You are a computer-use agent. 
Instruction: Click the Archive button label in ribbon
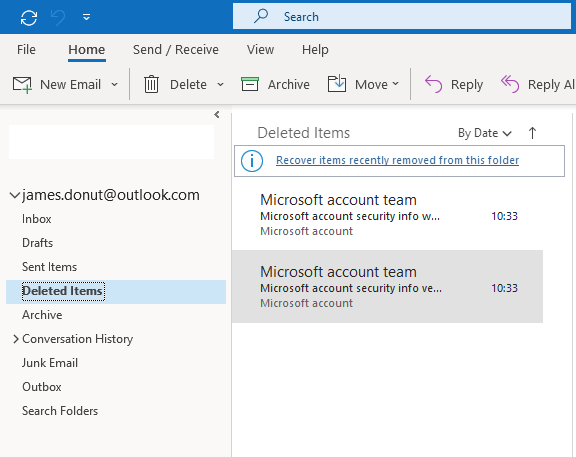click(x=289, y=84)
